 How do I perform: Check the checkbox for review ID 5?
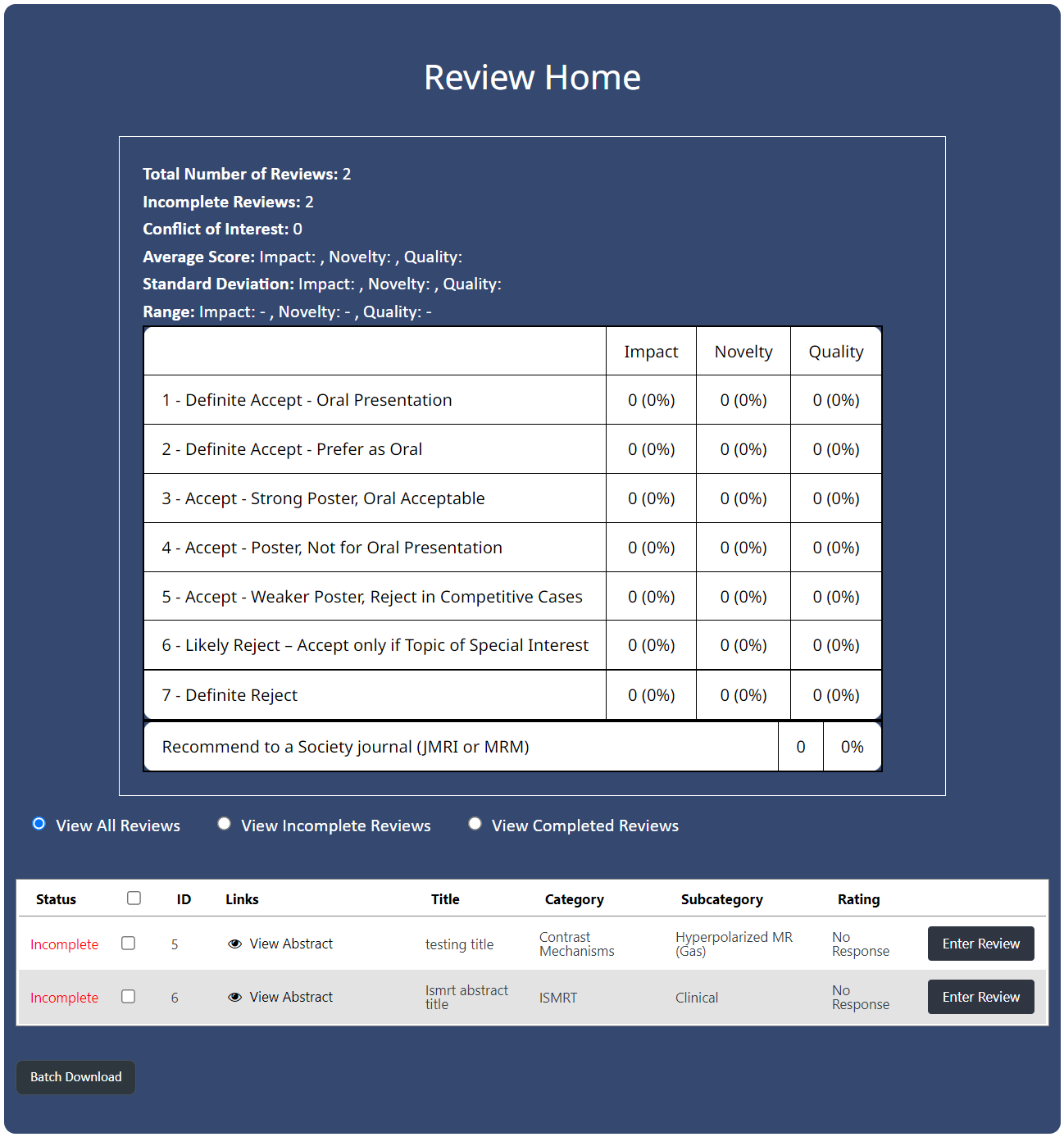129,944
